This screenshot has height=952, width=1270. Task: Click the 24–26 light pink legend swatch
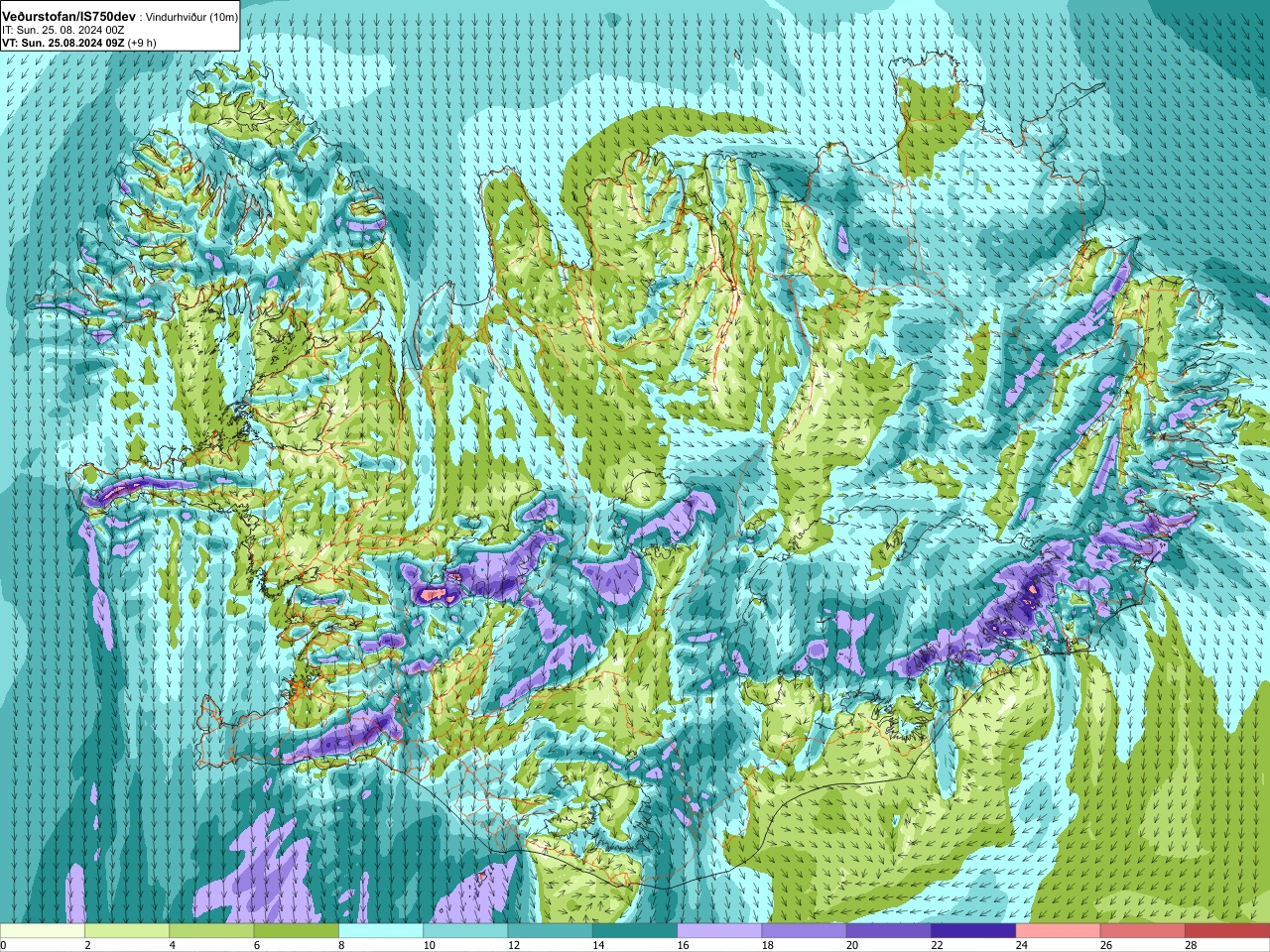[x=1059, y=931]
